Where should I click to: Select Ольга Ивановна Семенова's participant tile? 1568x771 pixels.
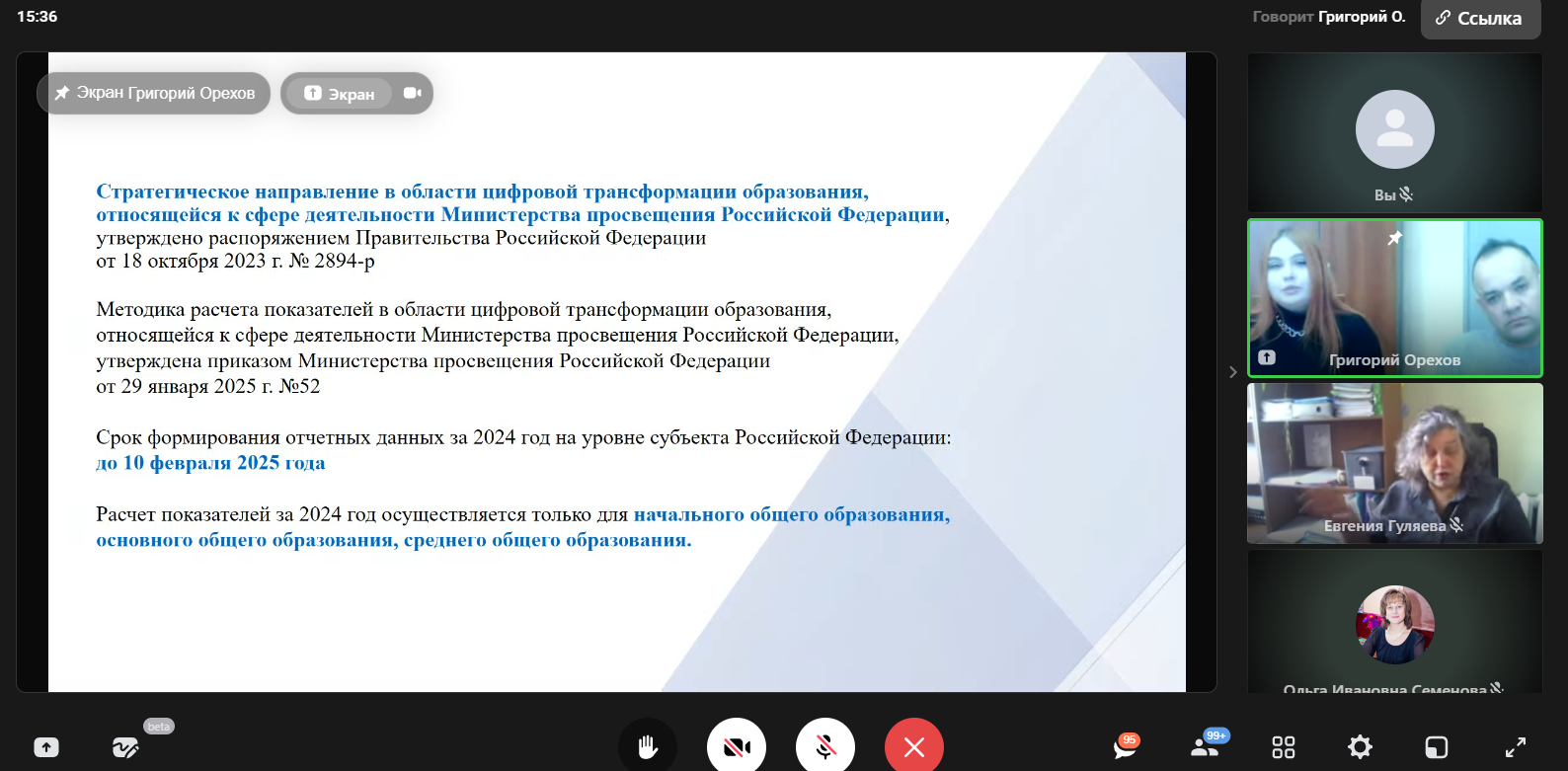[1394, 622]
